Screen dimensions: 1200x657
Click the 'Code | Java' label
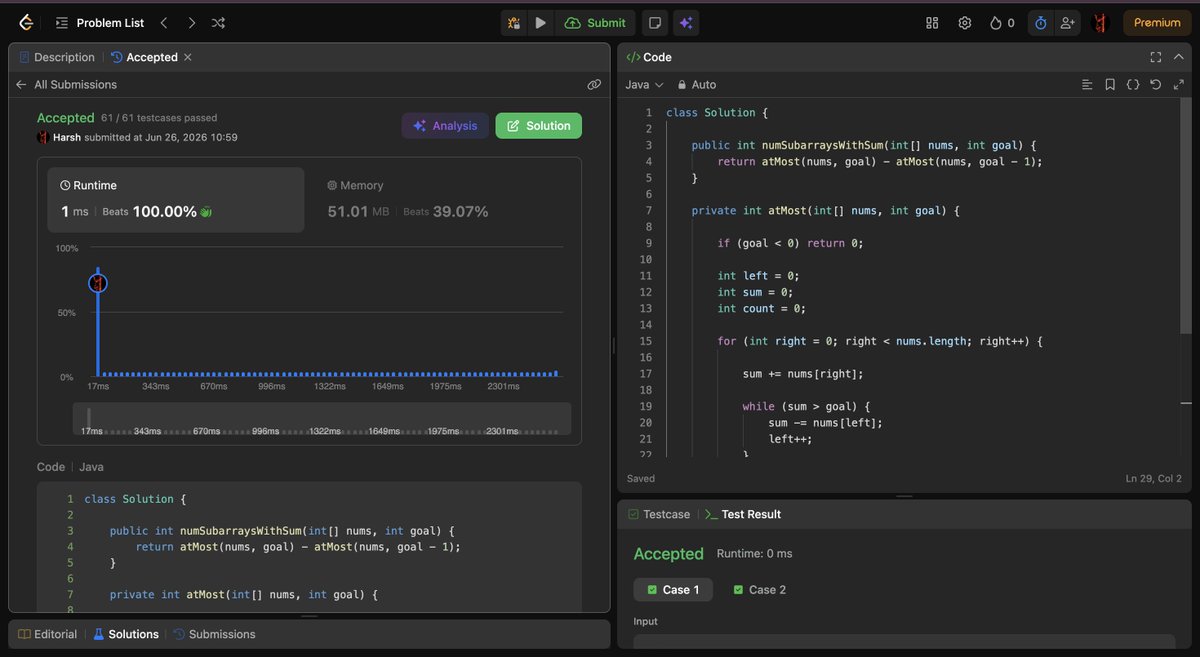coord(70,467)
